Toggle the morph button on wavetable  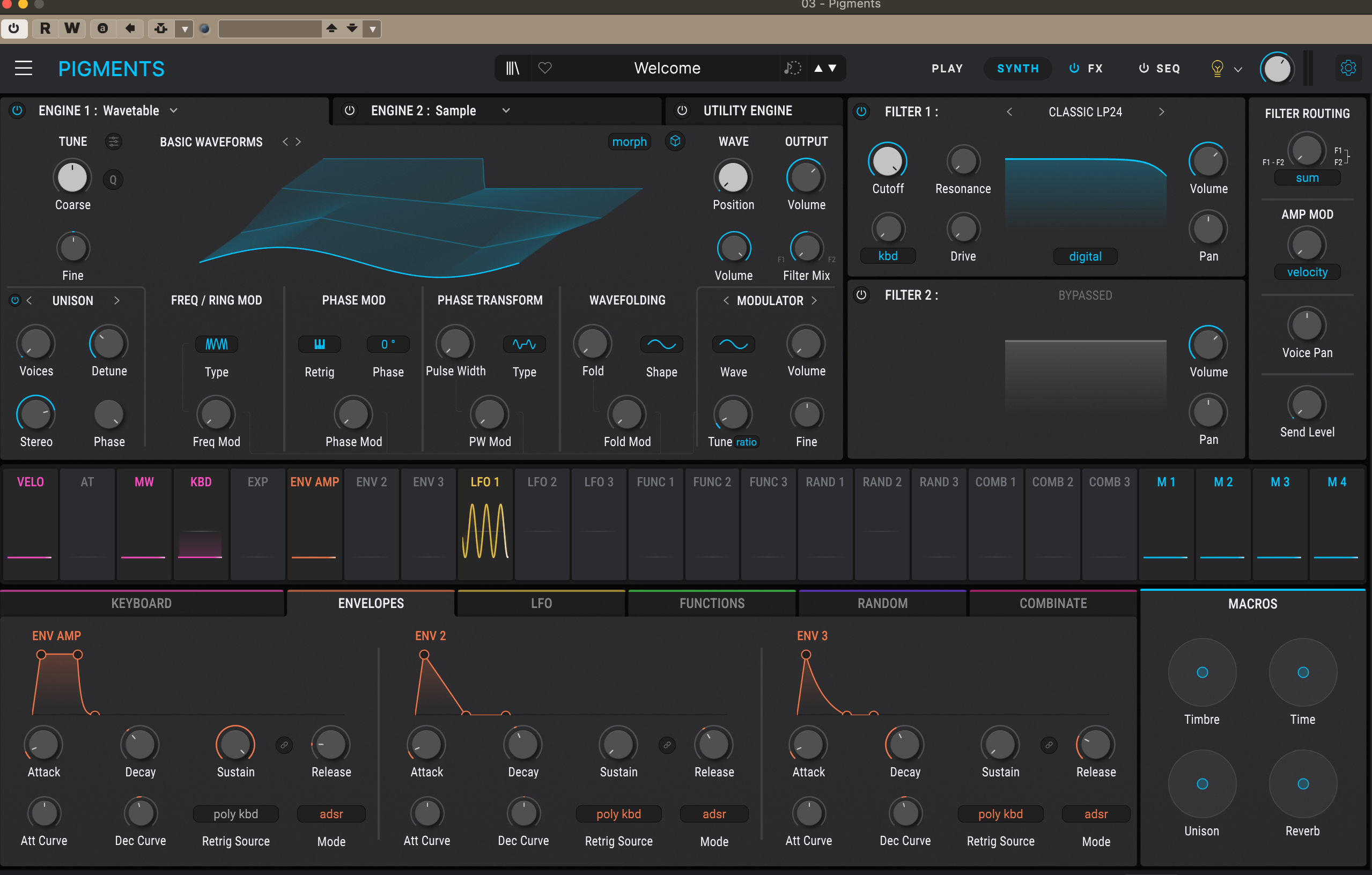(629, 142)
